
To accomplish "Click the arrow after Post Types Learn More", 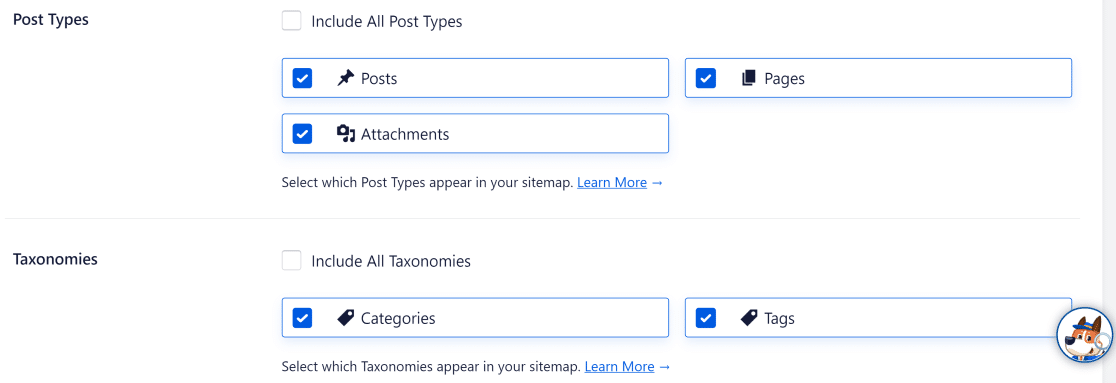I will (657, 182).
